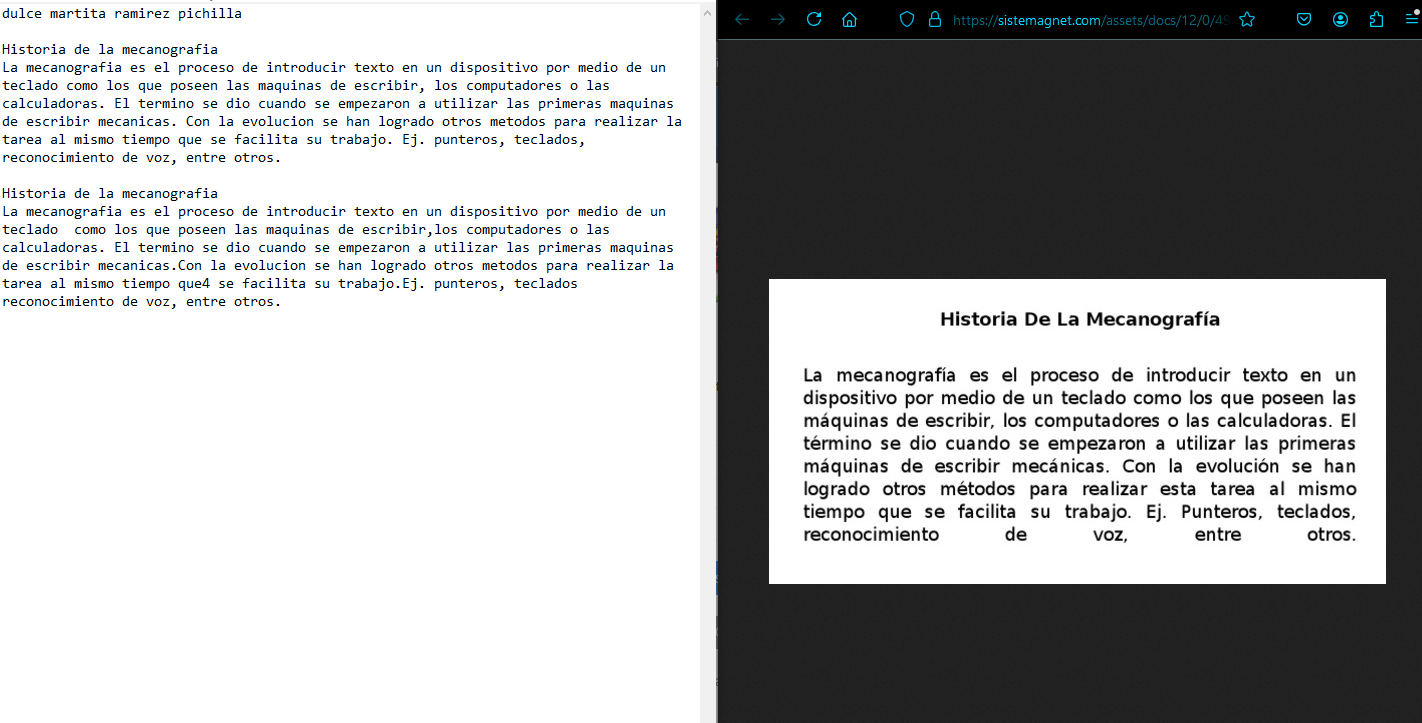This screenshot has height=723, width=1422.
Task: Reload the sistemagnet page
Action: tap(814, 19)
